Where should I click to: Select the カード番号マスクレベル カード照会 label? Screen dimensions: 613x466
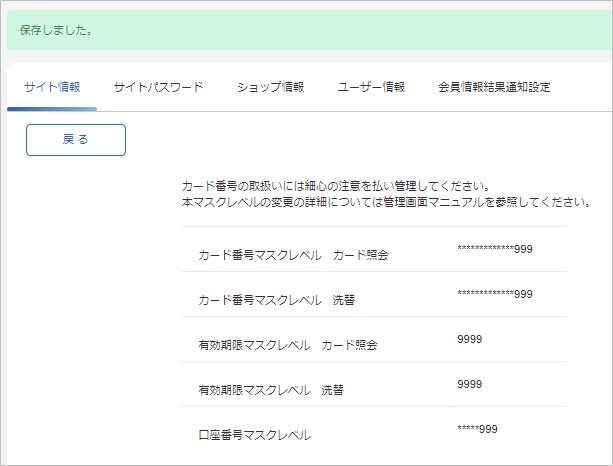click(293, 255)
